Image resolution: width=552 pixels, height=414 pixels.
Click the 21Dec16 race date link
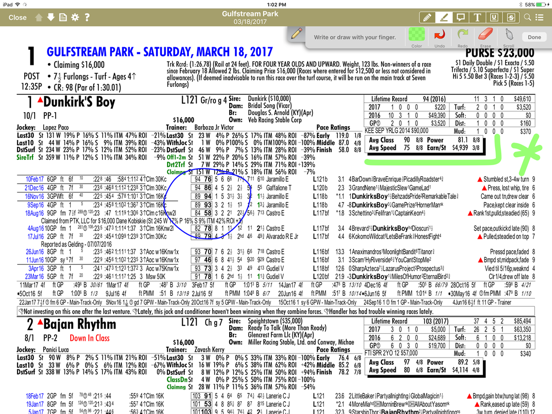(34, 188)
